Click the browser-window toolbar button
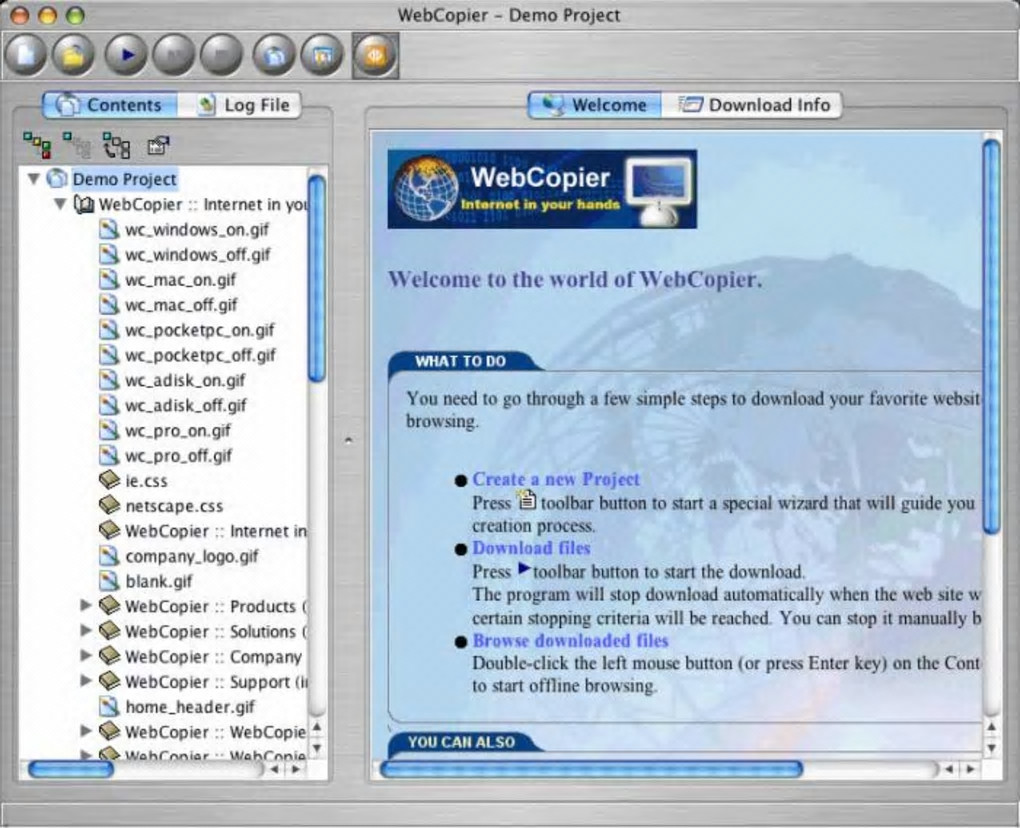 (322, 56)
